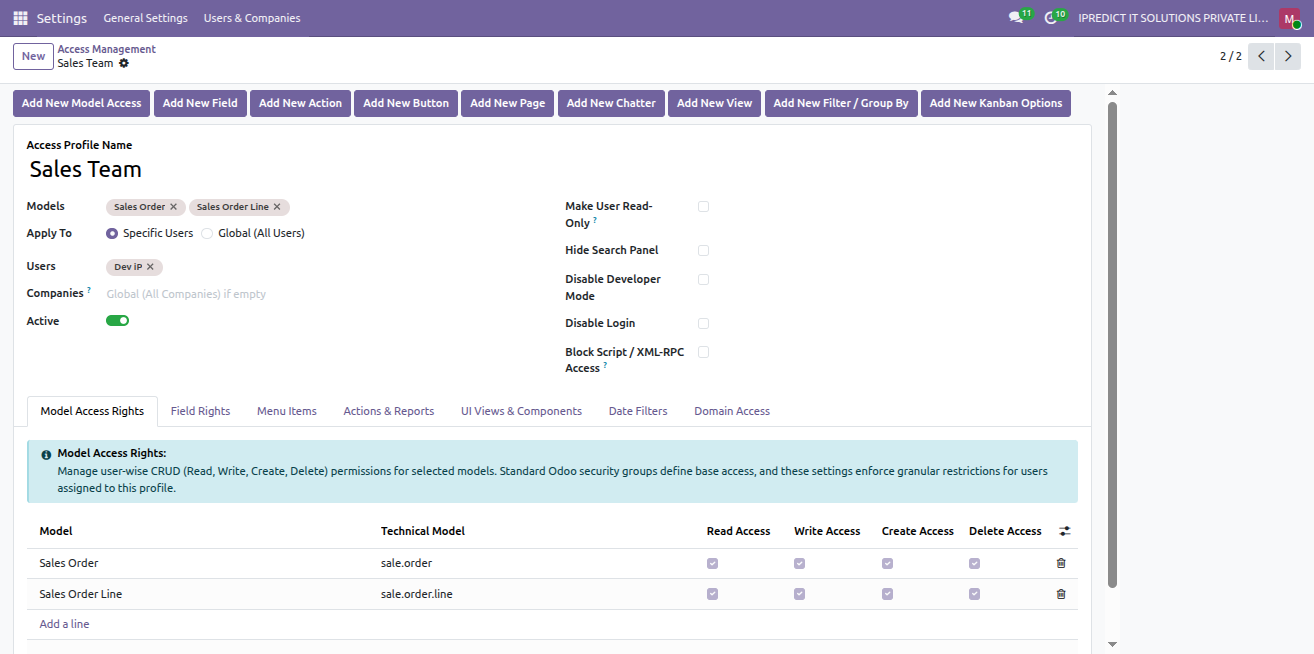Image resolution: width=1314 pixels, height=654 pixels.
Task: Open the apps grid menu icon
Action: 20,18
